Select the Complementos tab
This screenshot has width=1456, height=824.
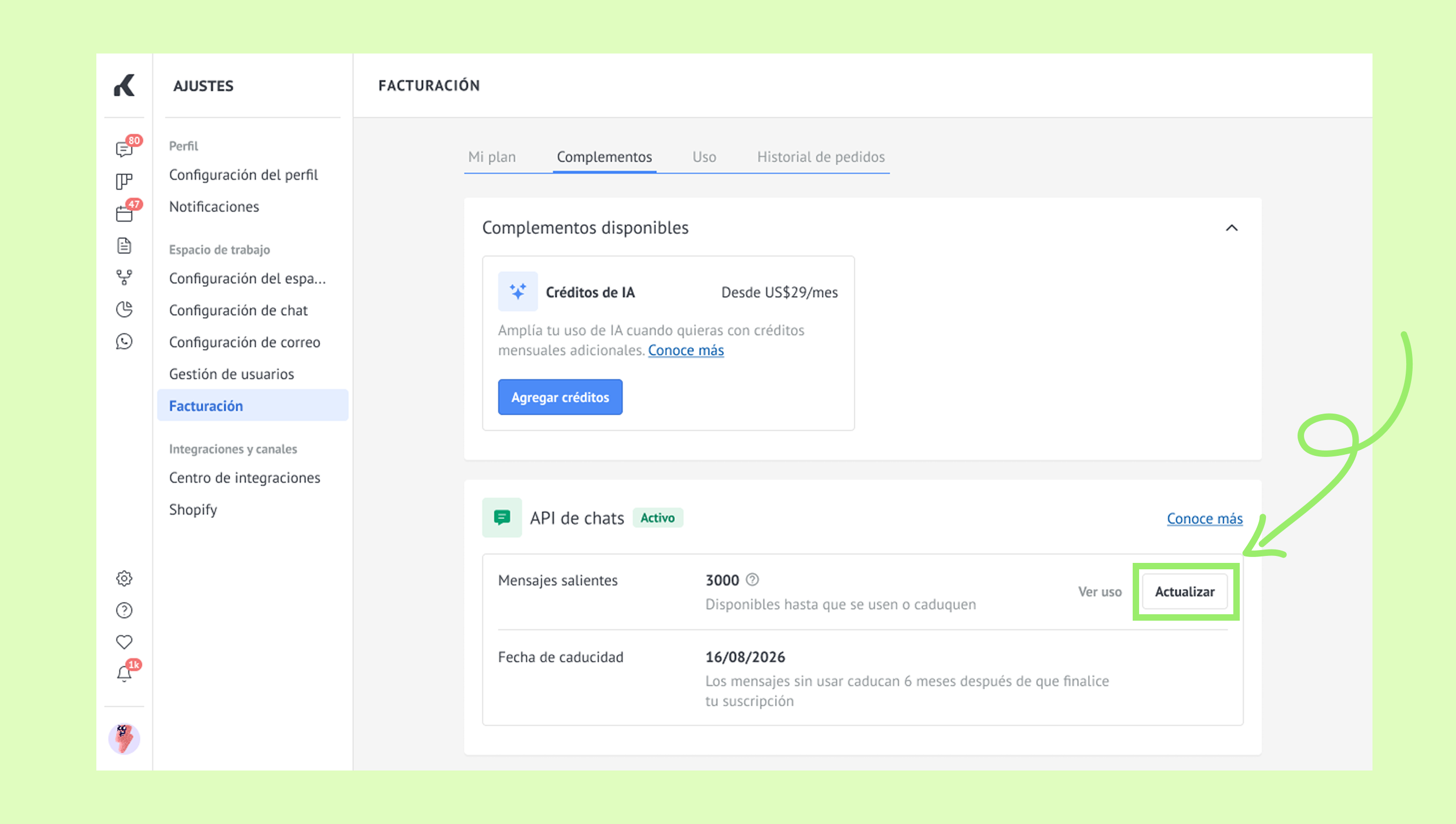(x=604, y=157)
